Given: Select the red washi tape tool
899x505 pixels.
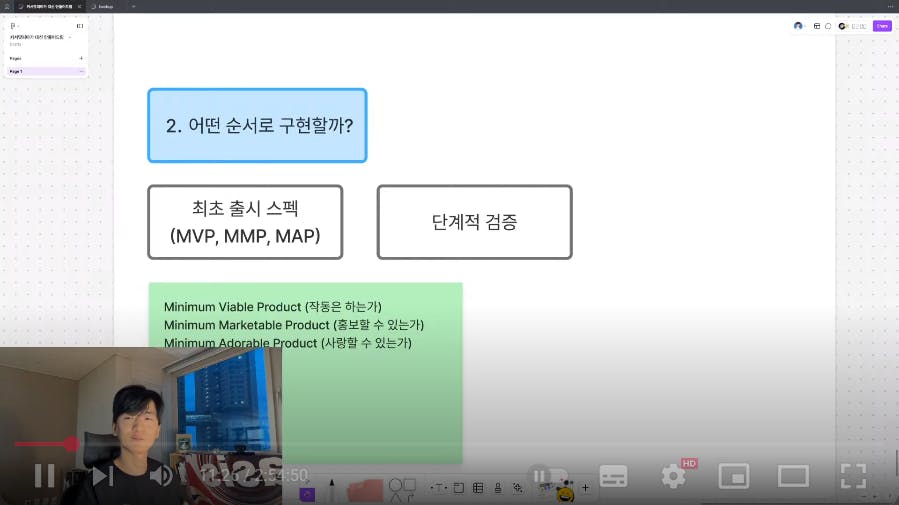Looking at the screenshot, I should [365, 491].
